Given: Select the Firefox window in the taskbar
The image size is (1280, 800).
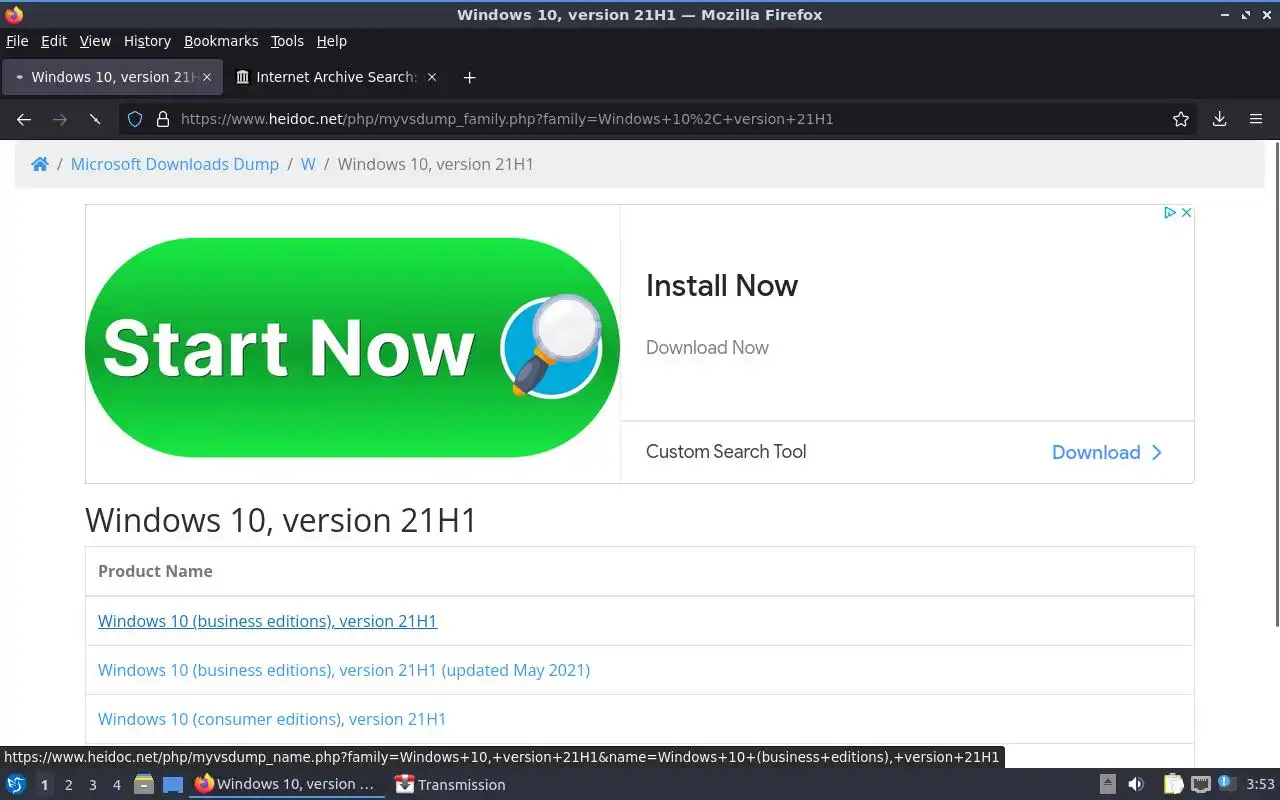Looking at the screenshot, I should (288, 785).
